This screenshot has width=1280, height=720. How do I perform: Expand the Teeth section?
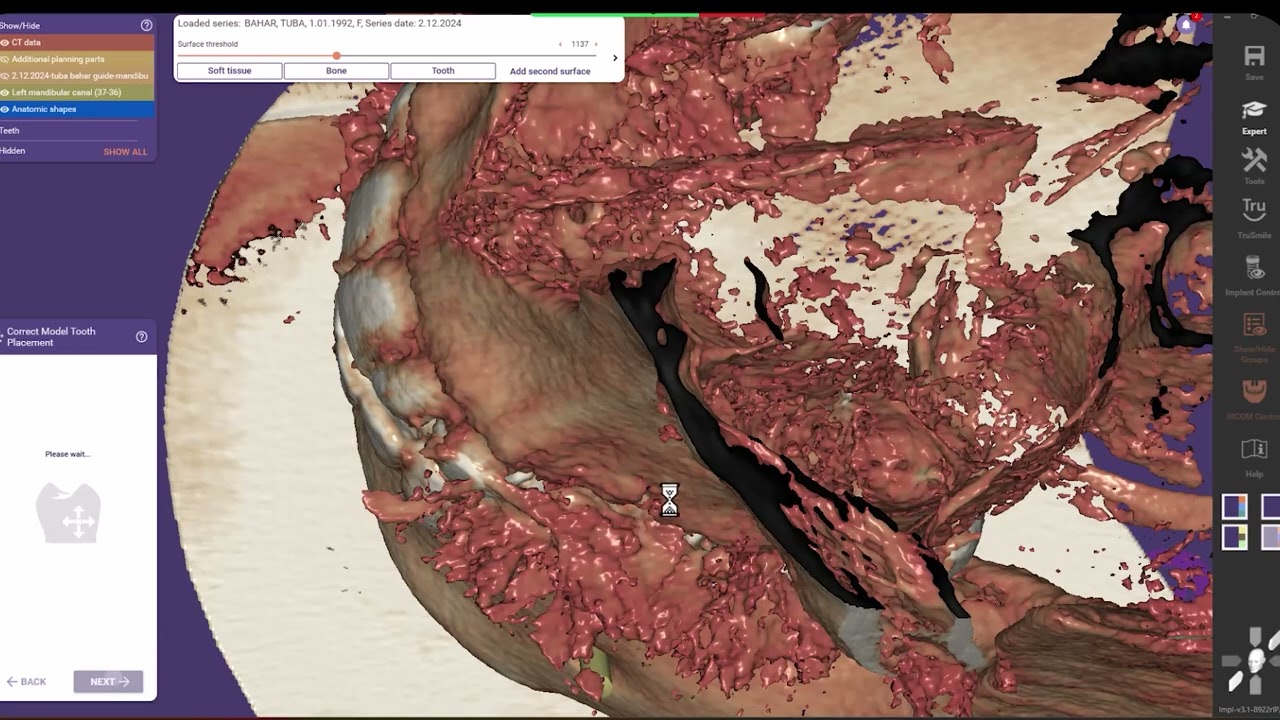(10, 130)
